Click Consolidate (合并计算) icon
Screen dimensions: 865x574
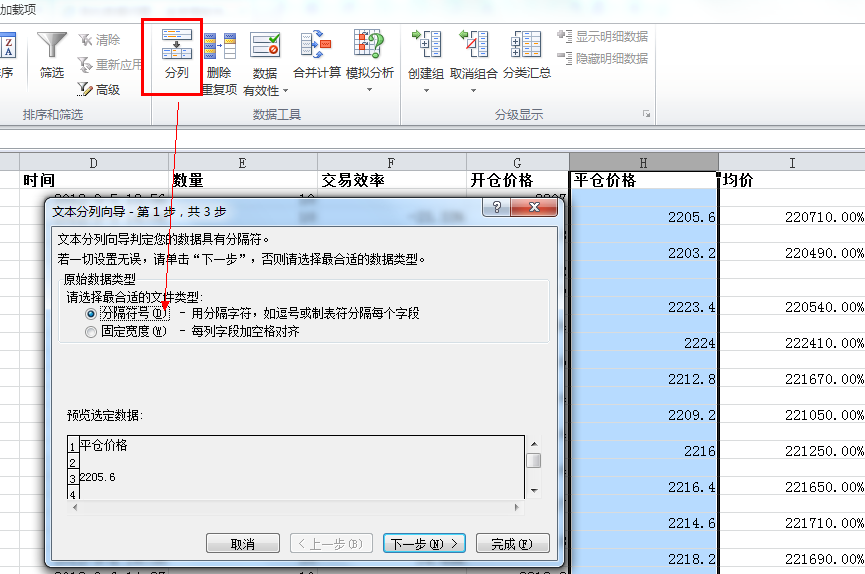point(316,44)
